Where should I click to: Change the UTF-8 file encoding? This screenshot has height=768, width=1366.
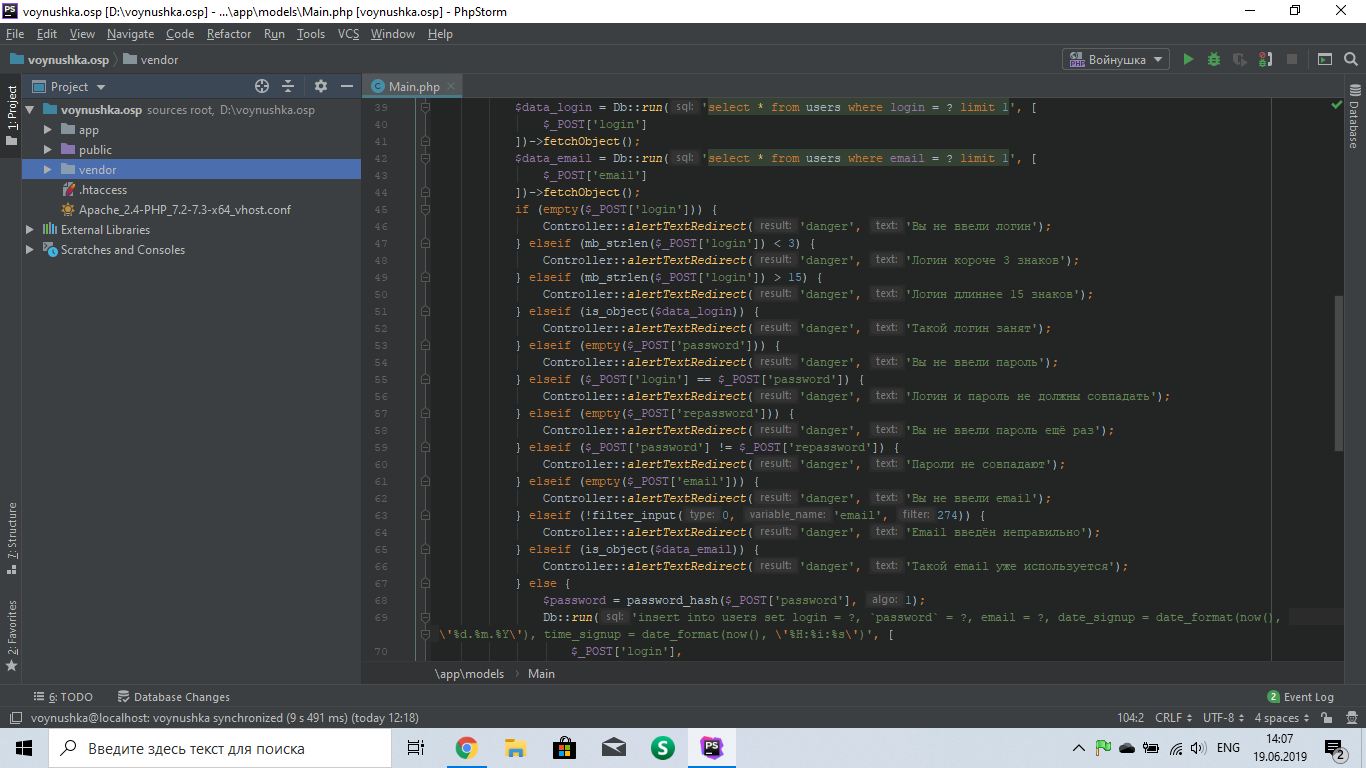[x=1224, y=718]
